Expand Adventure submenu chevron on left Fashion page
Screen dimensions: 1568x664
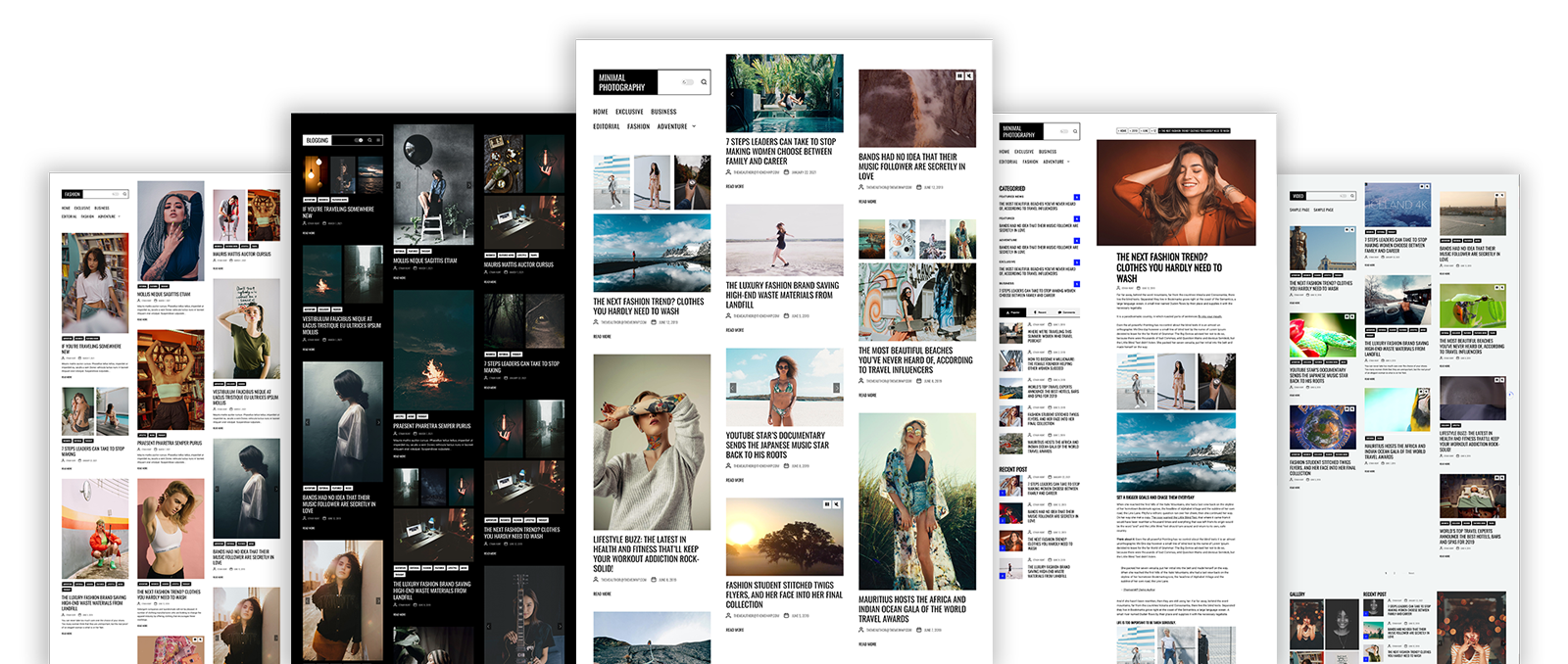(120, 216)
